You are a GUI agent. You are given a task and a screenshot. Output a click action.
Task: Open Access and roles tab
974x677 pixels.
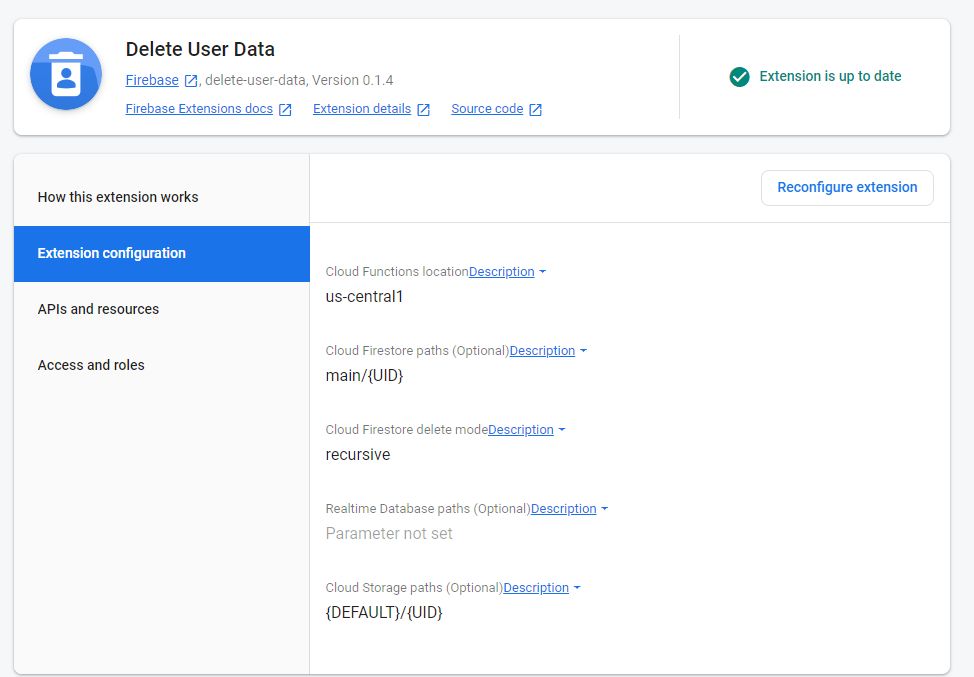pyautogui.click(x=162, y=365)
